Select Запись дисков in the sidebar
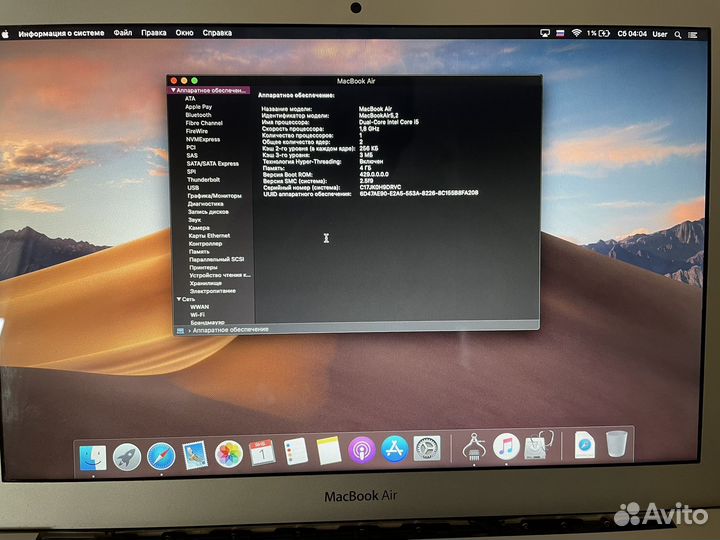Viewport: 720px width, 540px height. [208, 212]
